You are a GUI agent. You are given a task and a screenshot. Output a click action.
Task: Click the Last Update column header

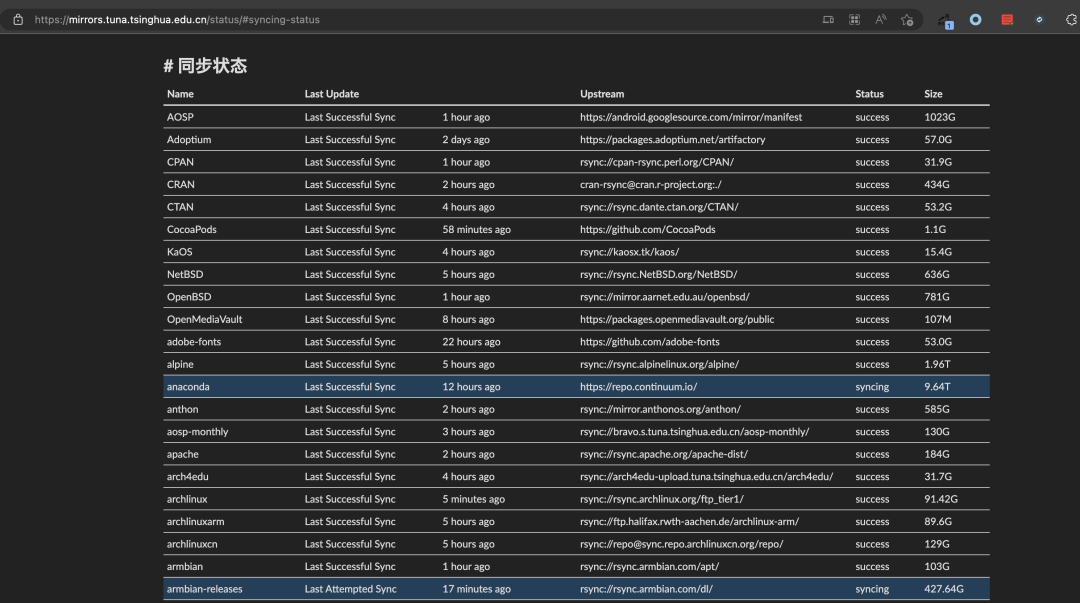point(331,94)
